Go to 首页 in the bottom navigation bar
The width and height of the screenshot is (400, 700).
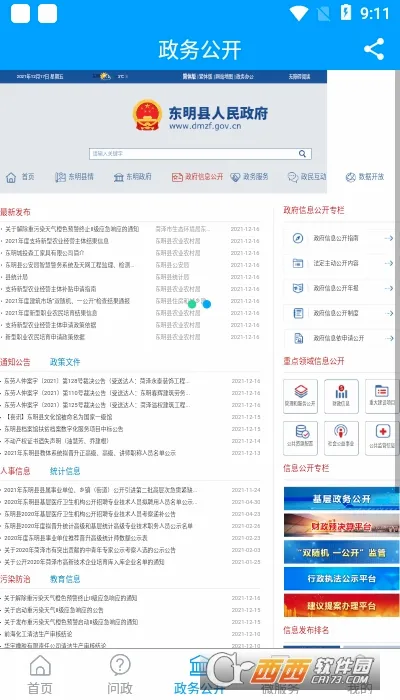click(x=40, y=674)
